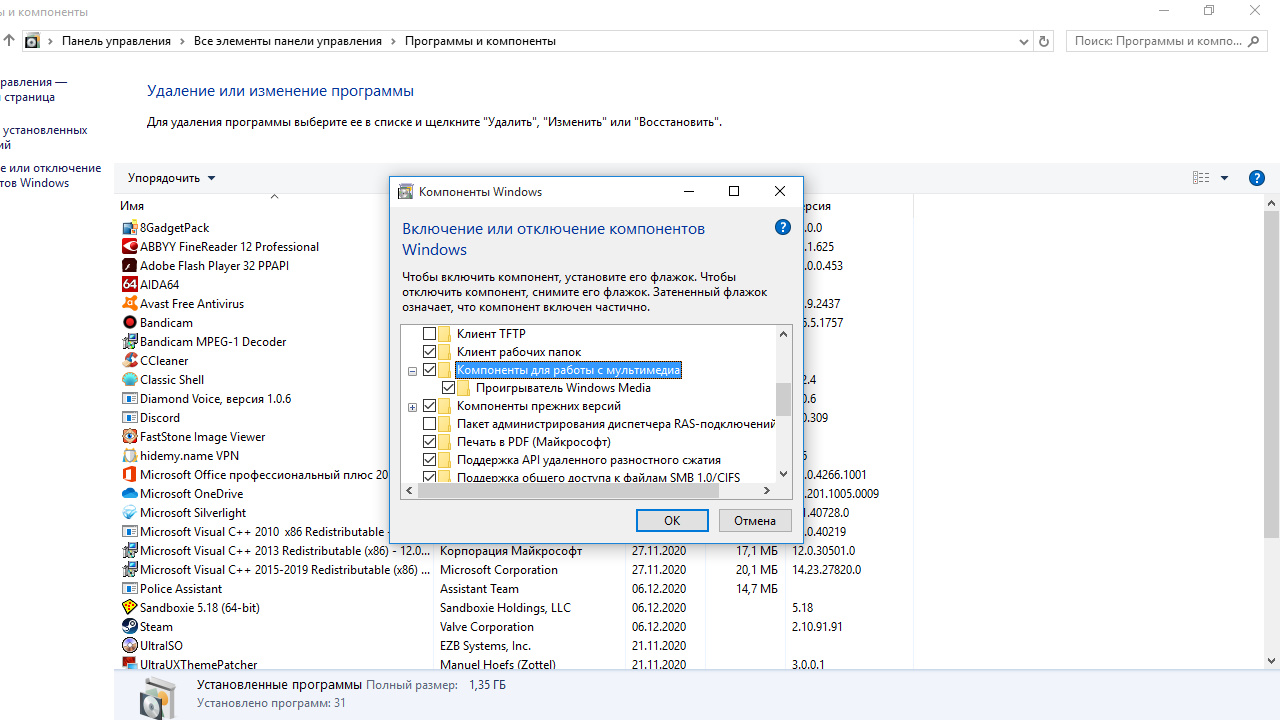Open address bar history dropdown
Screen dimensions: 1280x720
(x=1024, y=41)
